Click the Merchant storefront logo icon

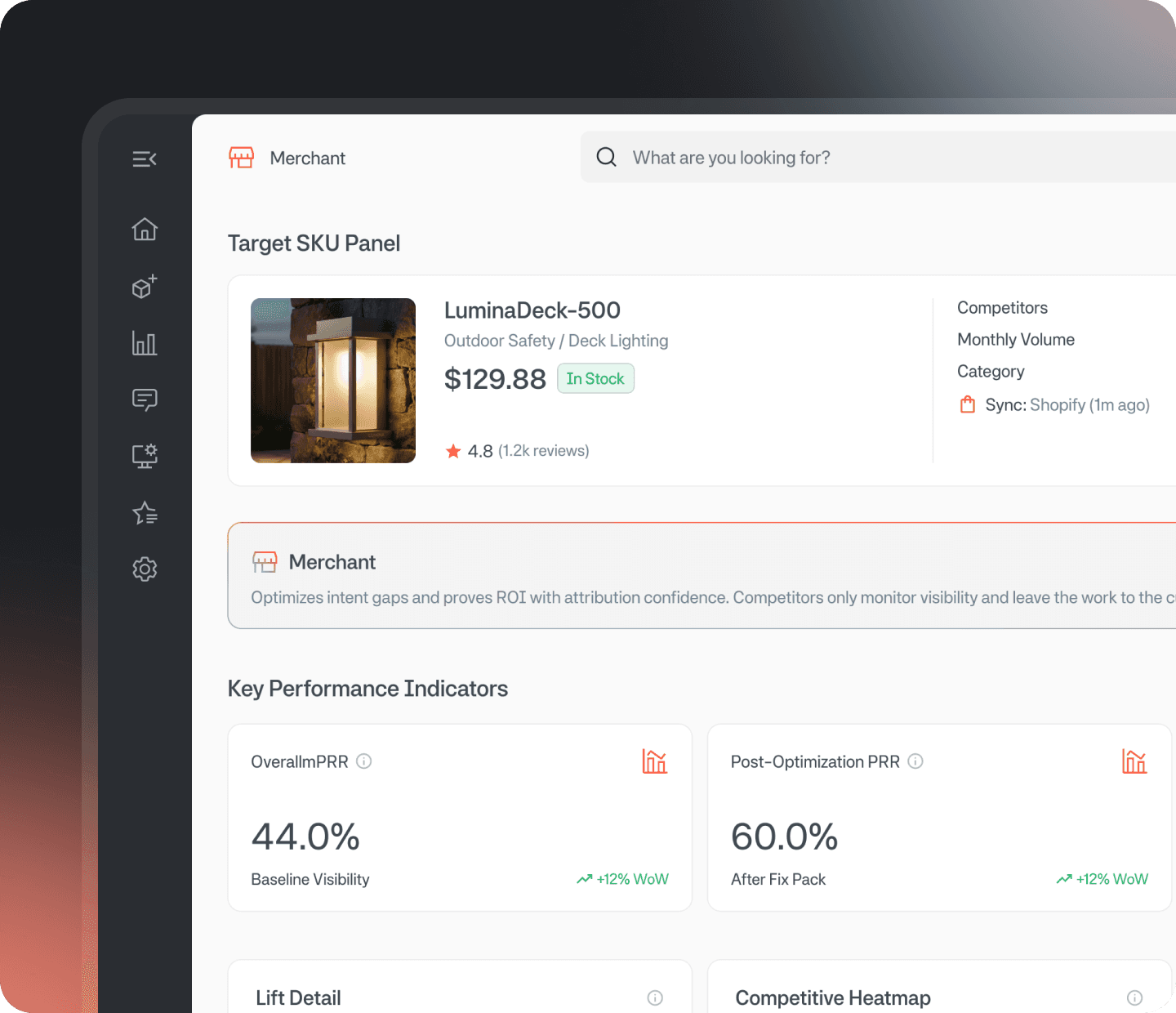pos(242,158)
